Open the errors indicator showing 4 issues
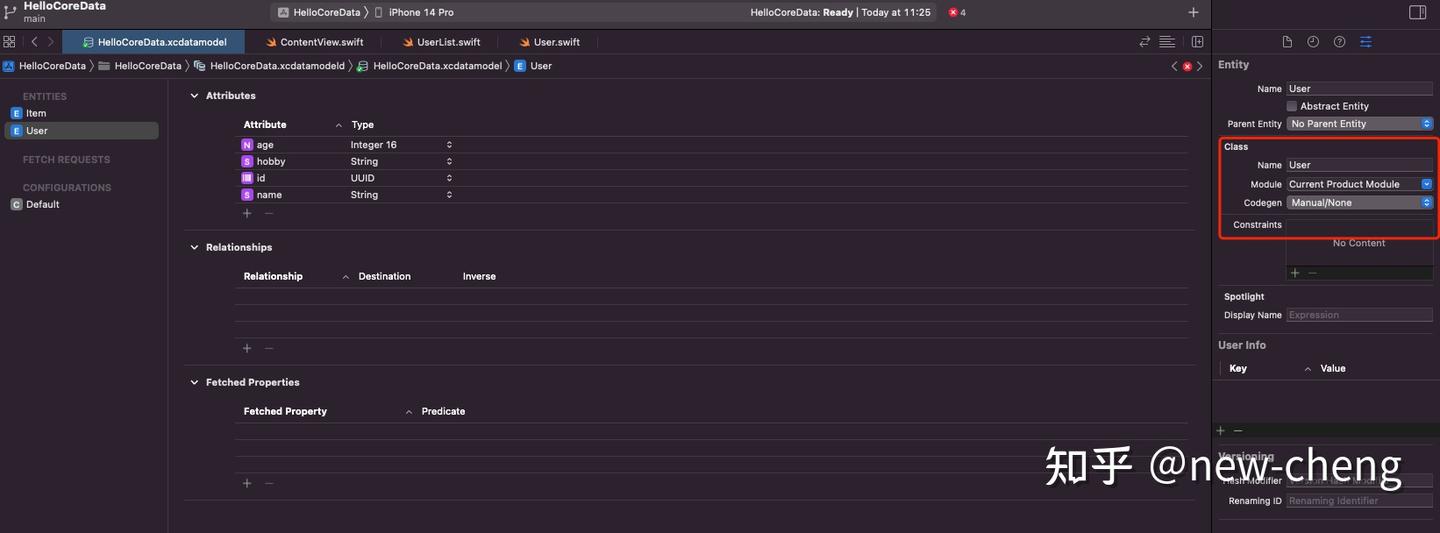 pos(957,12)
